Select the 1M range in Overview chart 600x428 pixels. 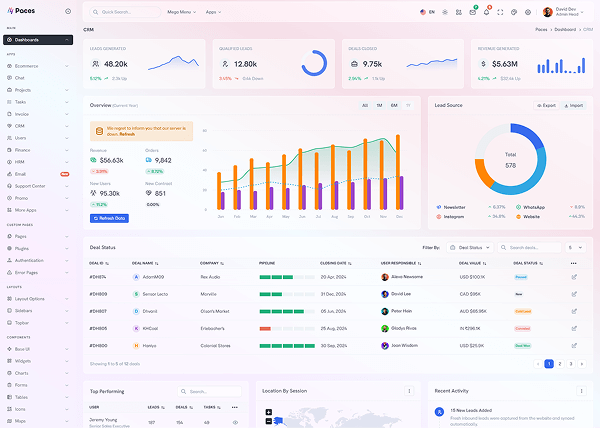[379, 105]
